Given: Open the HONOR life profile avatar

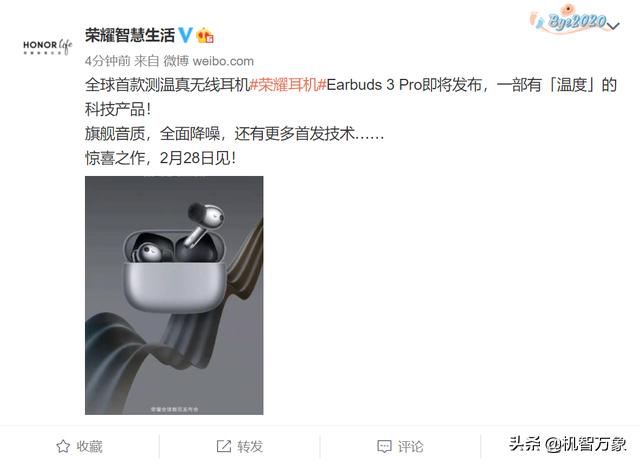Looking at the screenshot, I should pyautogui.click(x=47, y=47).
